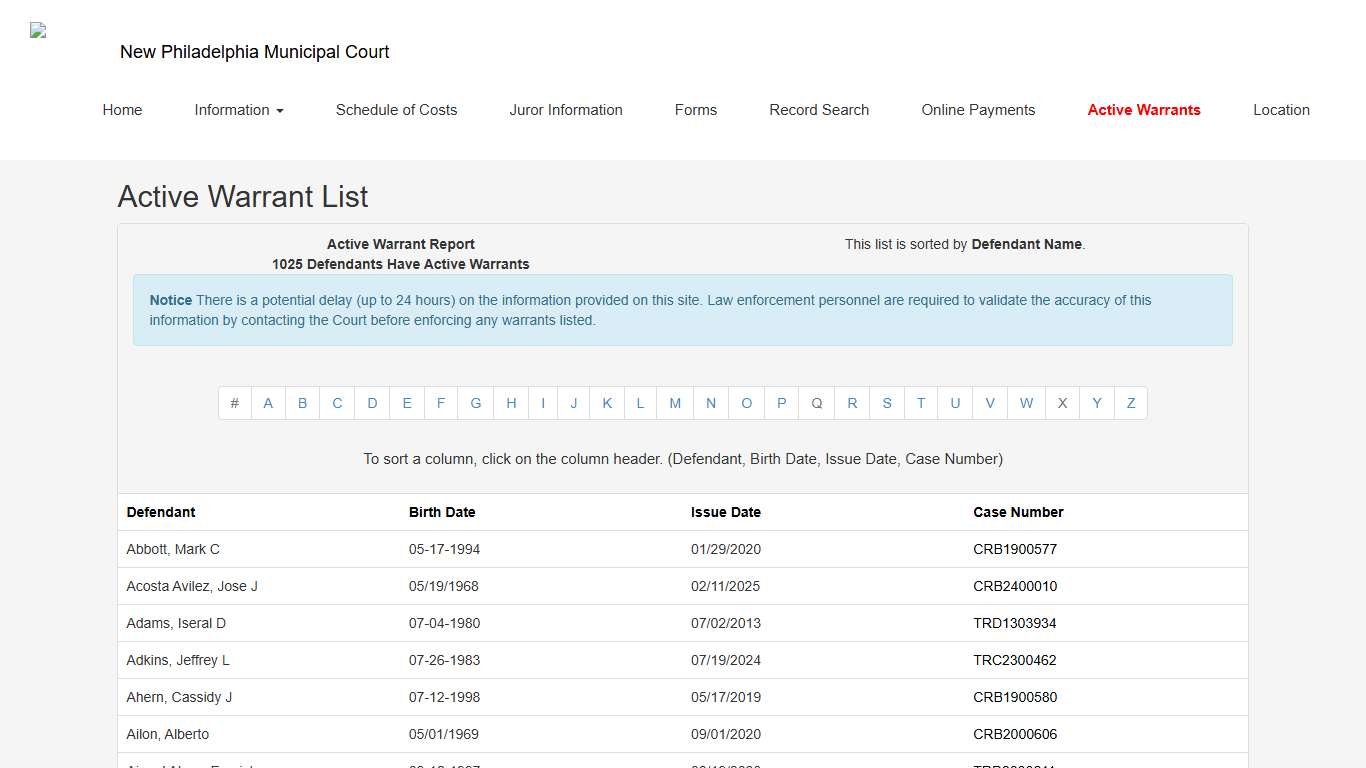
Task: Open Online Payments page
Action: (978, 110)
